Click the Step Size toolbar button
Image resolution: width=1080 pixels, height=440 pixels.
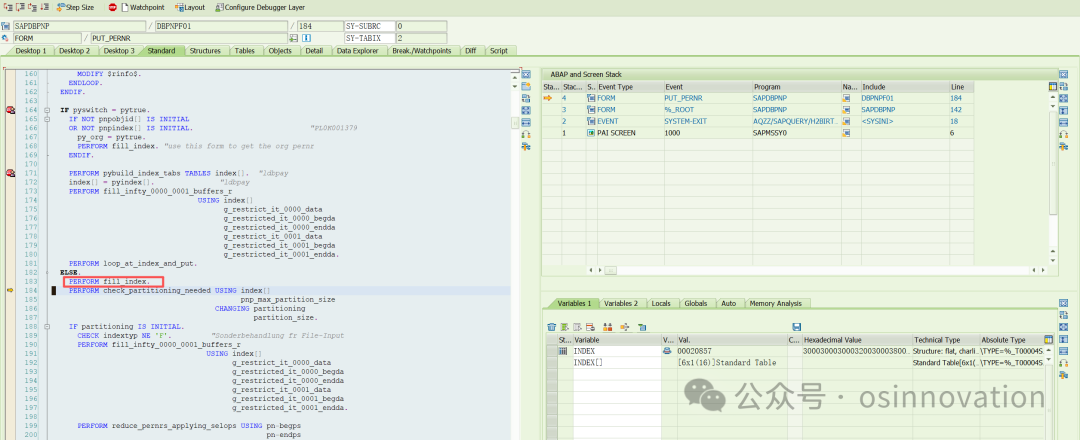pyautogui.click(x=75, y=7)
